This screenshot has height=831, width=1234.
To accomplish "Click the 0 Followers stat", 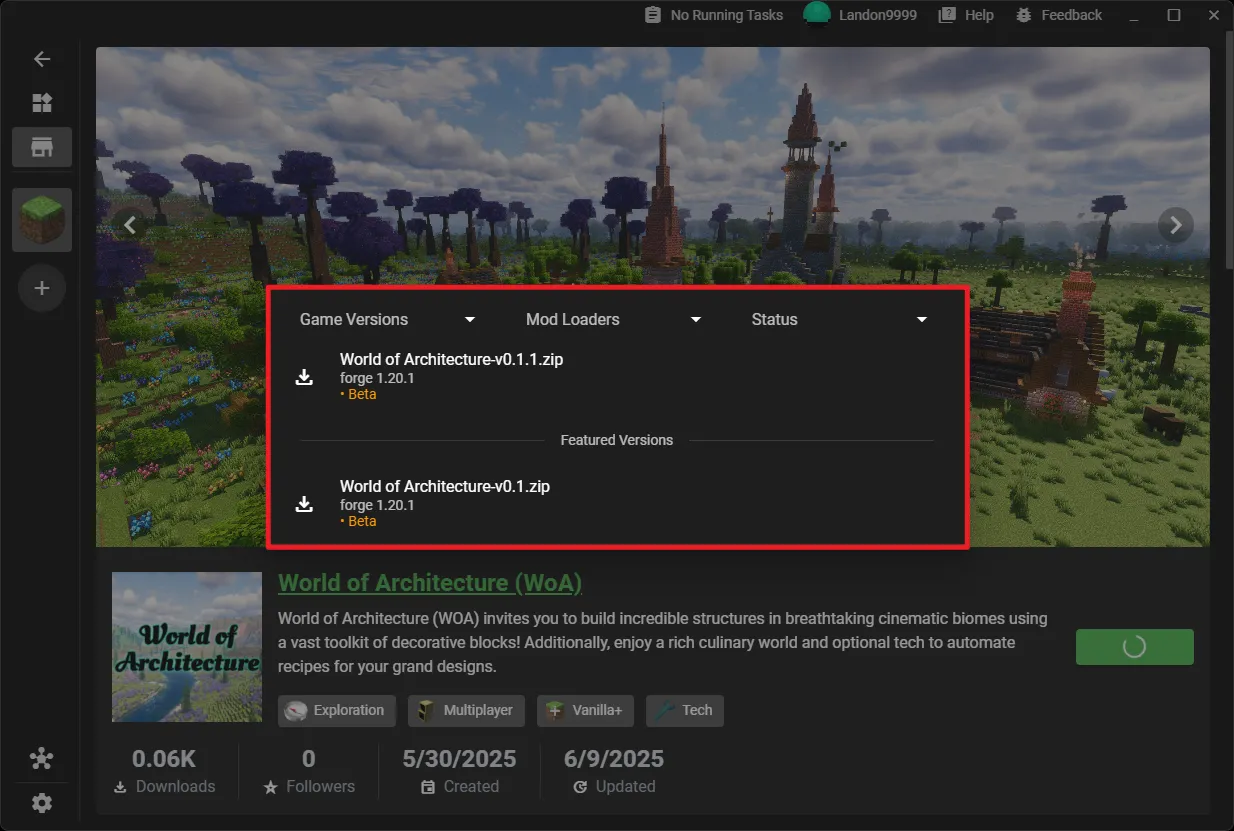I will point(309,771).
